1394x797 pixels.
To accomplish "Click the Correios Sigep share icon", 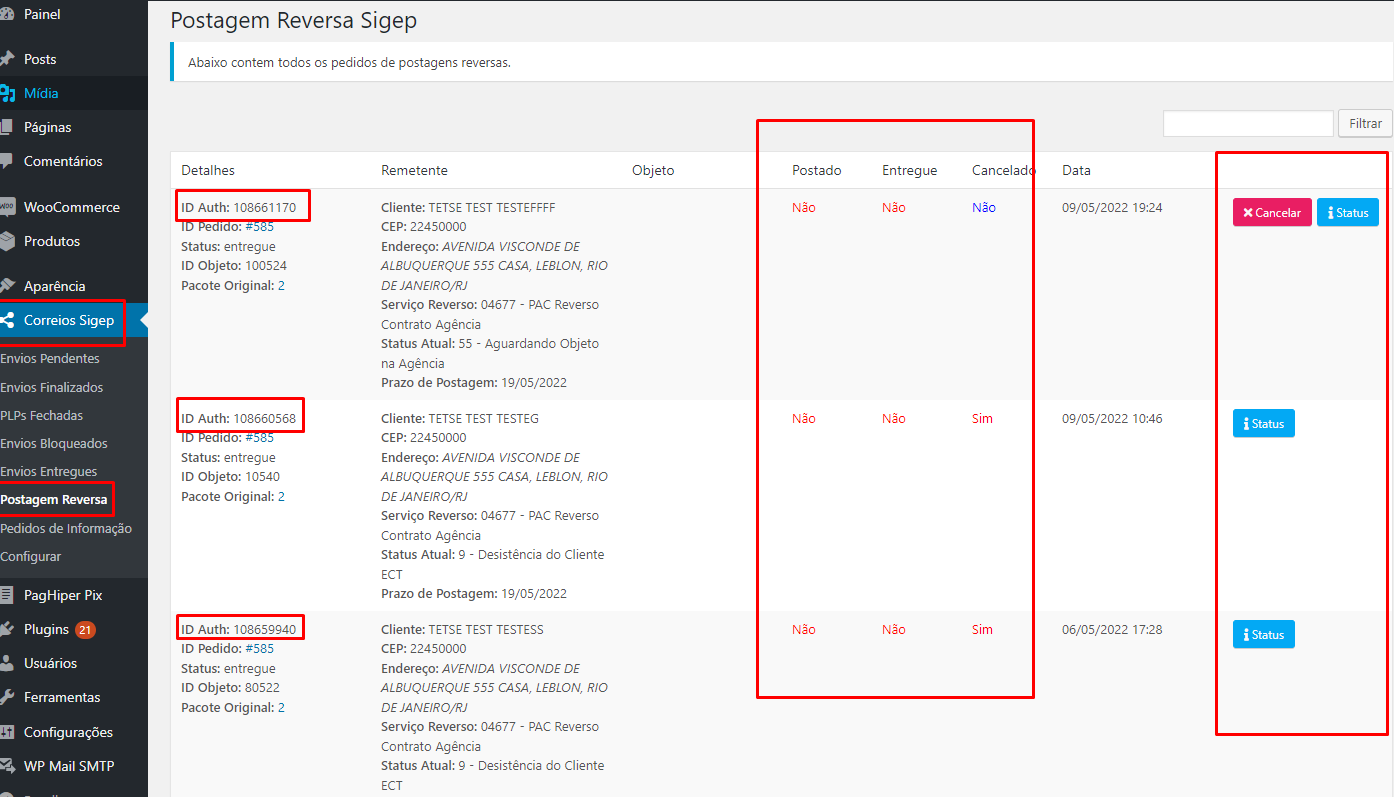I will point(7,321).
